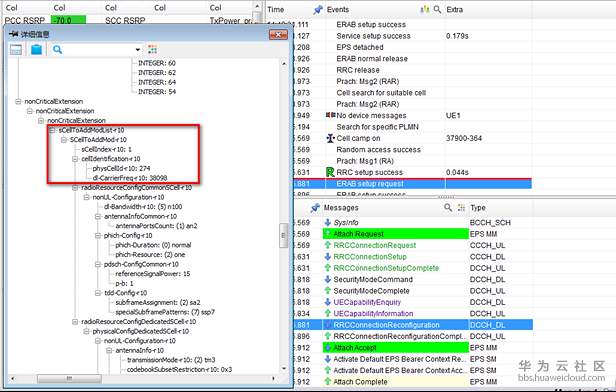Click the Cell camp on event icon
The height and width of the screenshot is (392, 616).
(330, 138)
